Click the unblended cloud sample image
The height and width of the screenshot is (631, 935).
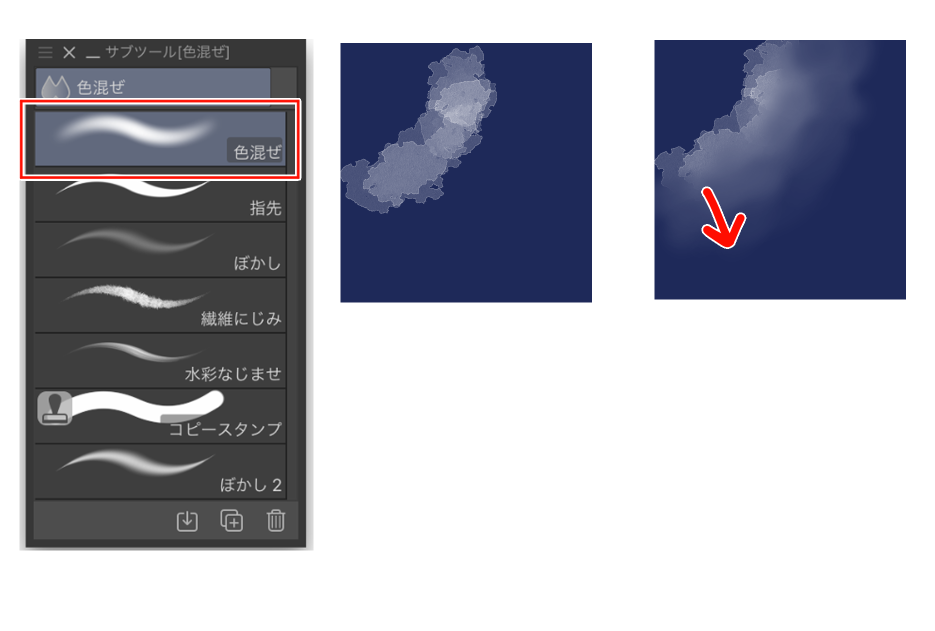(x=466, y=172)
